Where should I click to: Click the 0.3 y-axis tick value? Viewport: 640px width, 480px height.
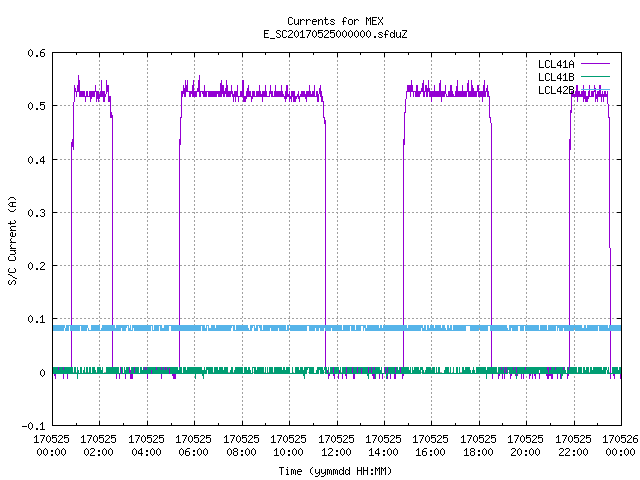pos(36,213)
